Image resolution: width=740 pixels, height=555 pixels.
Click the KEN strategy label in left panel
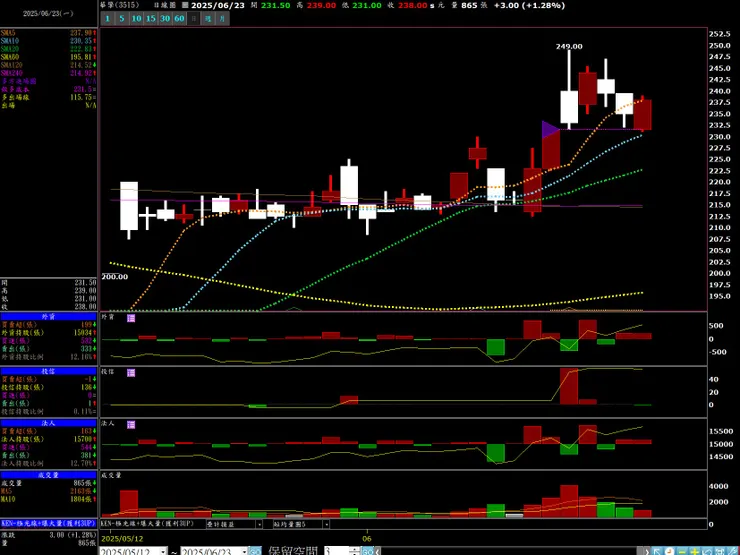(49, 523)
